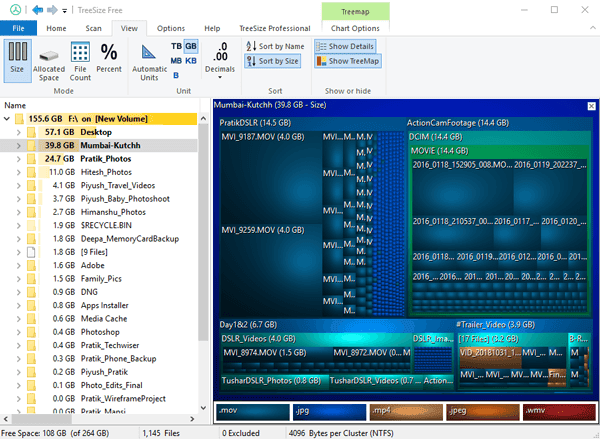Expand the Pratik_Photos folder
600x439 pixels.
(18, 159)
